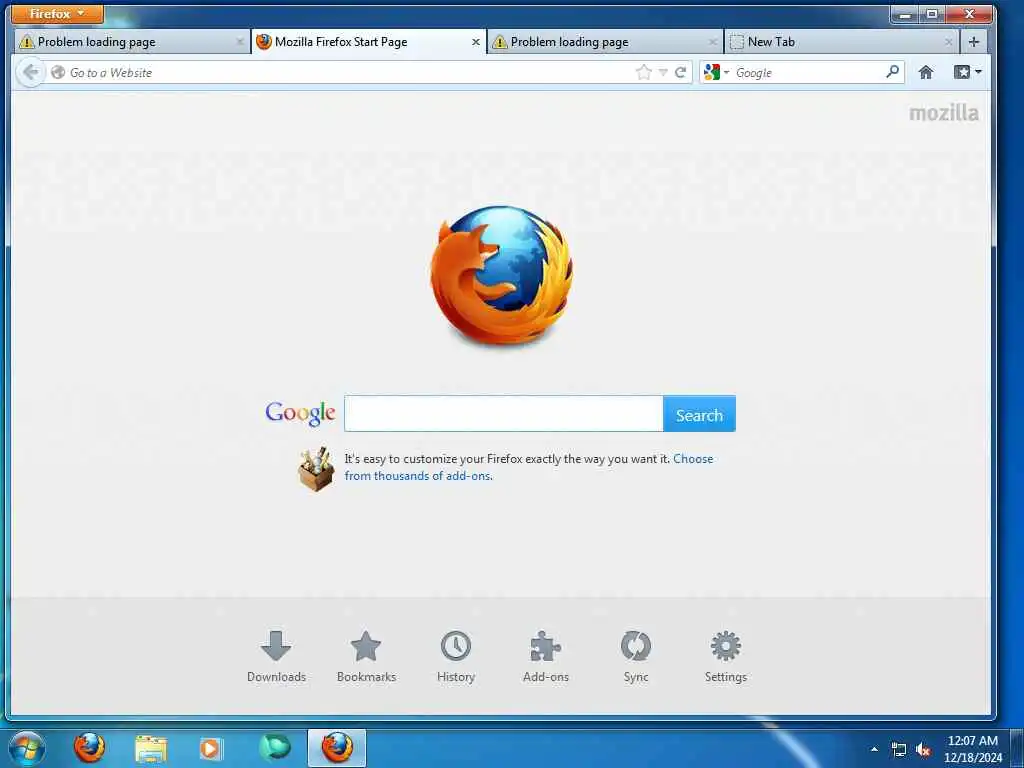Show hidden system tray icons
Viewport: 1024px width, 768px height.
click(x=874, y=749)
